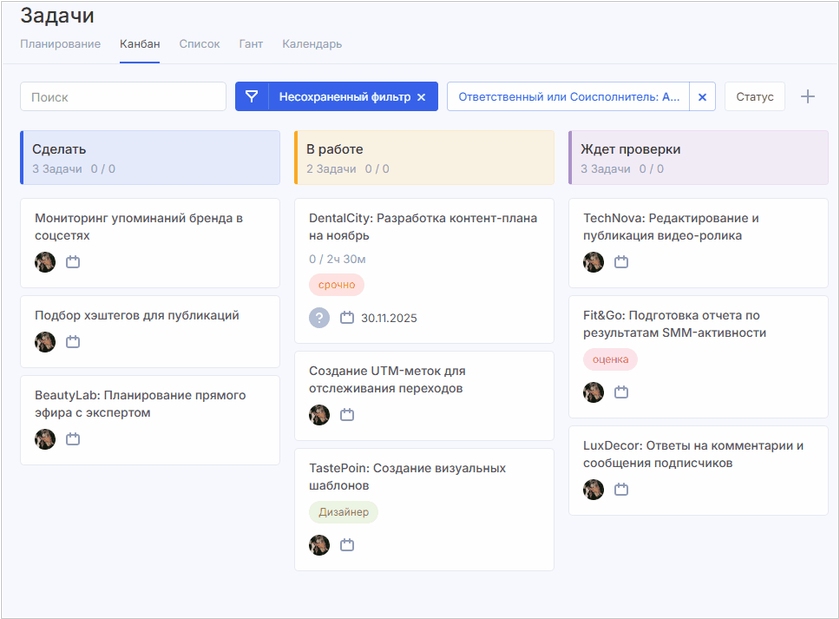This screenshot has height=619, width=839.
Task: Clear the unsaved filter with its X
Action: point(421,97)
